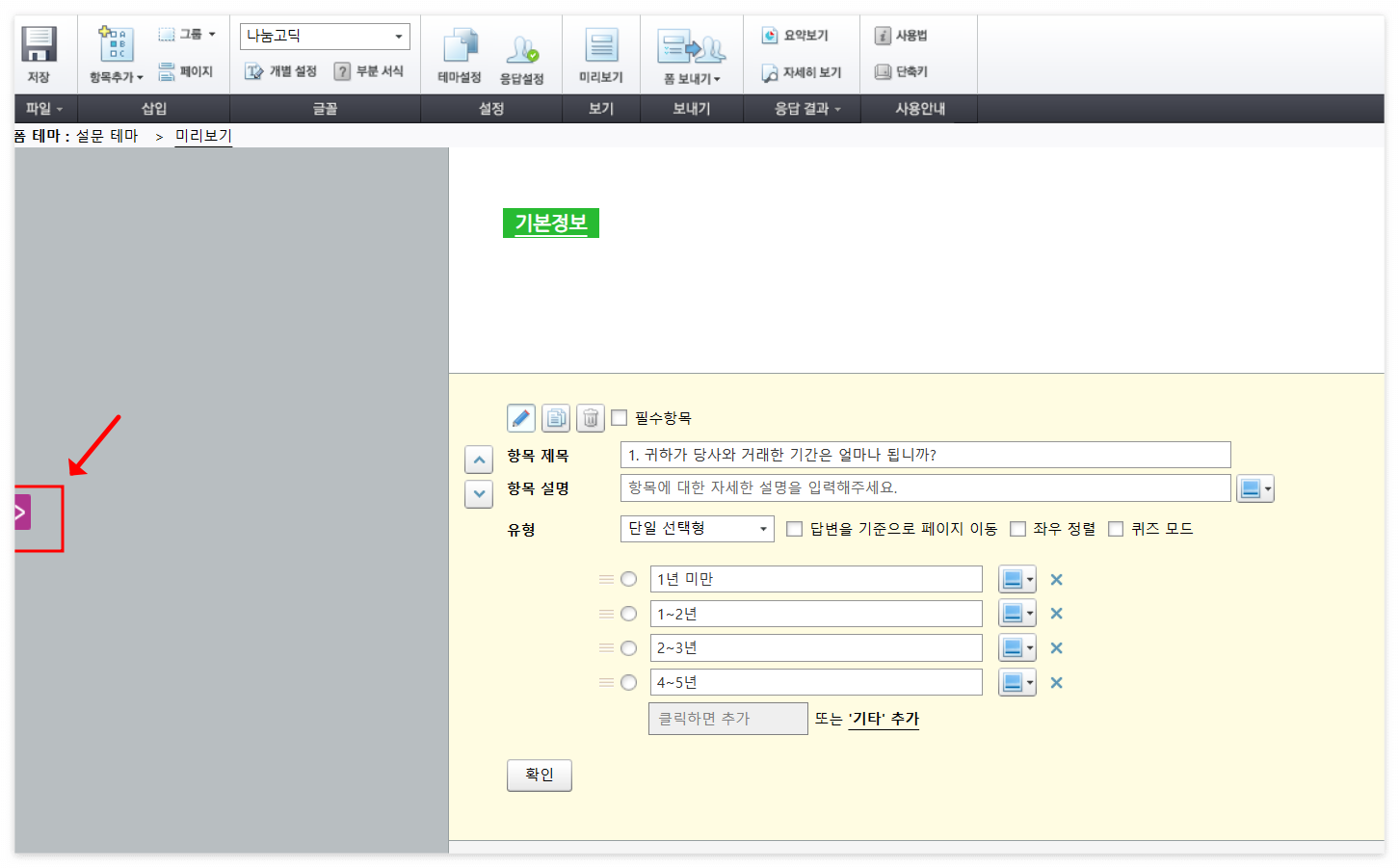
Task: Click the 항목 제목 title input field
Action: tap(925, 454)
